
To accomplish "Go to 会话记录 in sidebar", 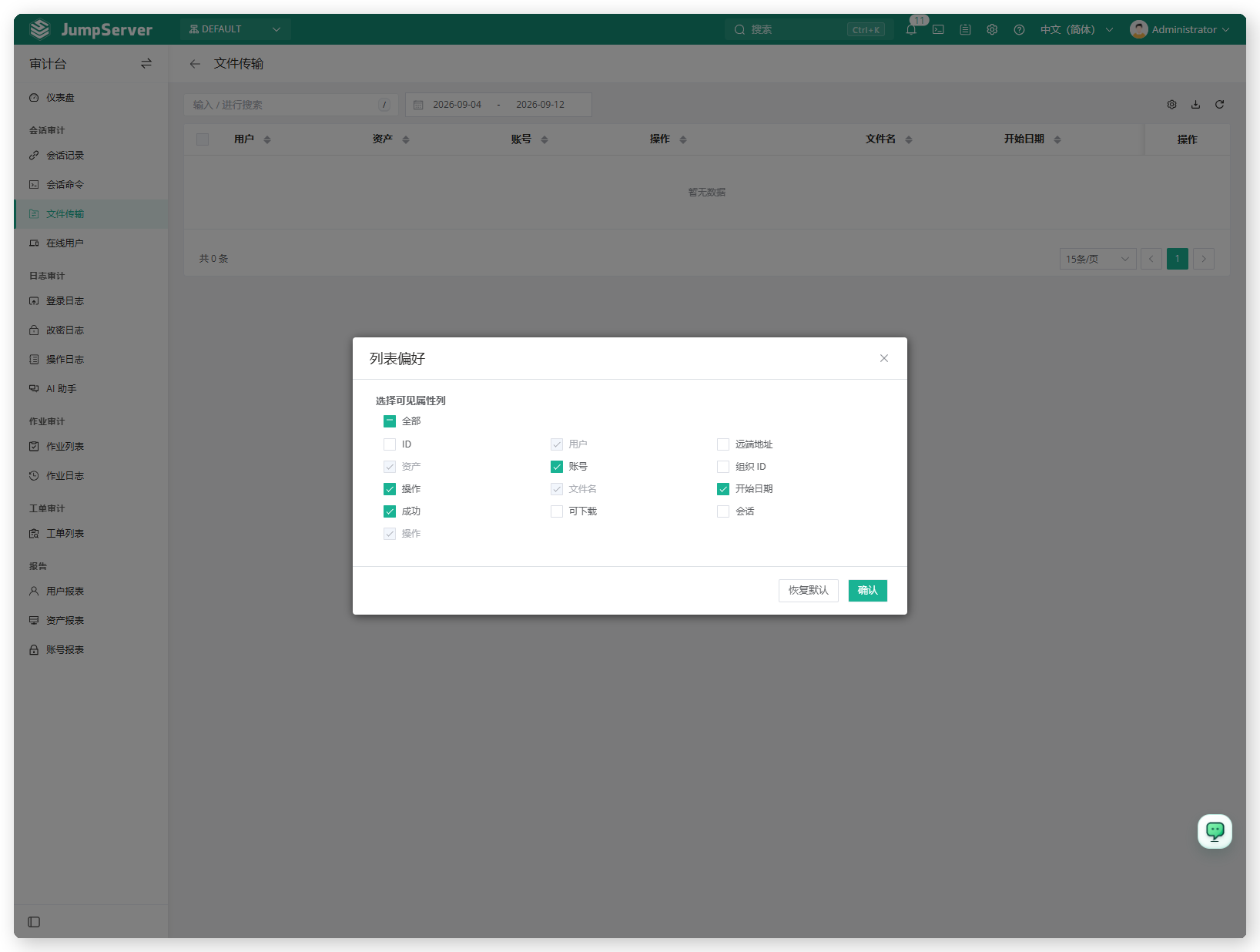I will 91,156.
